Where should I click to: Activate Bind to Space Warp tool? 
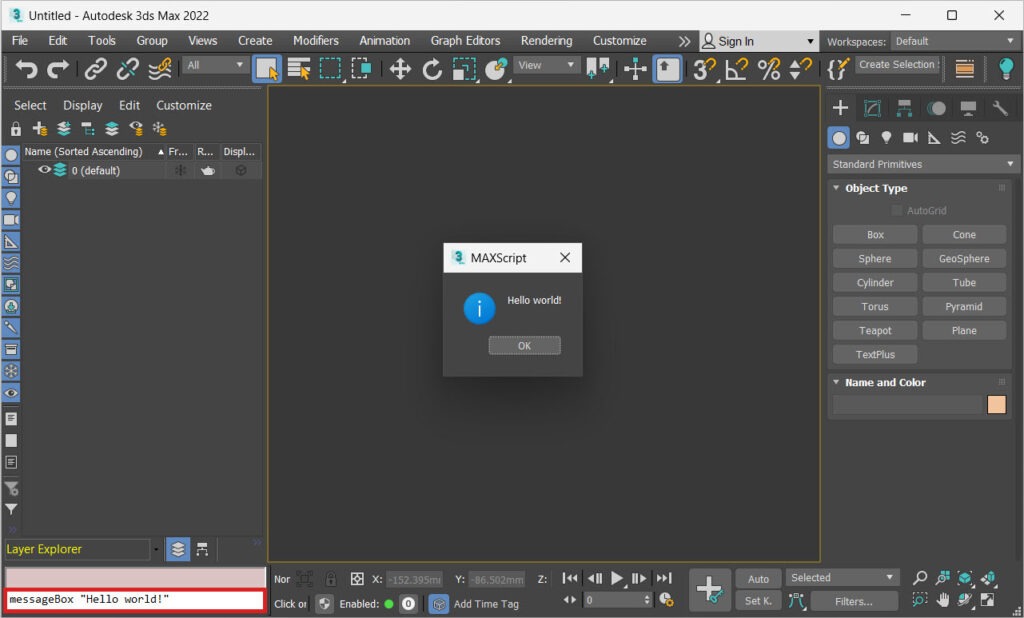click(x=159, y=69)
